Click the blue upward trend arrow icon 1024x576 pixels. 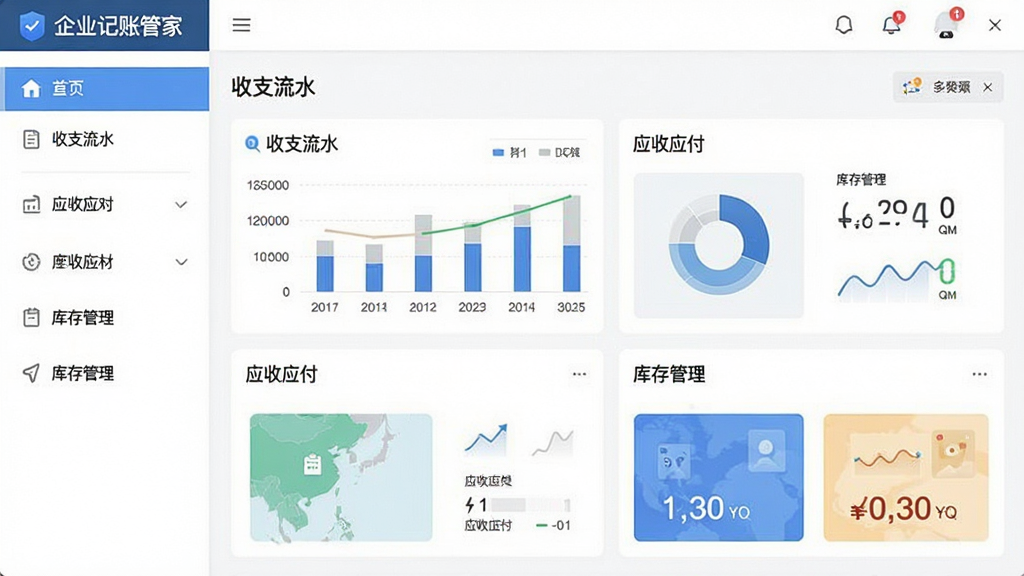pyautogui.click(x=486, y=440)
